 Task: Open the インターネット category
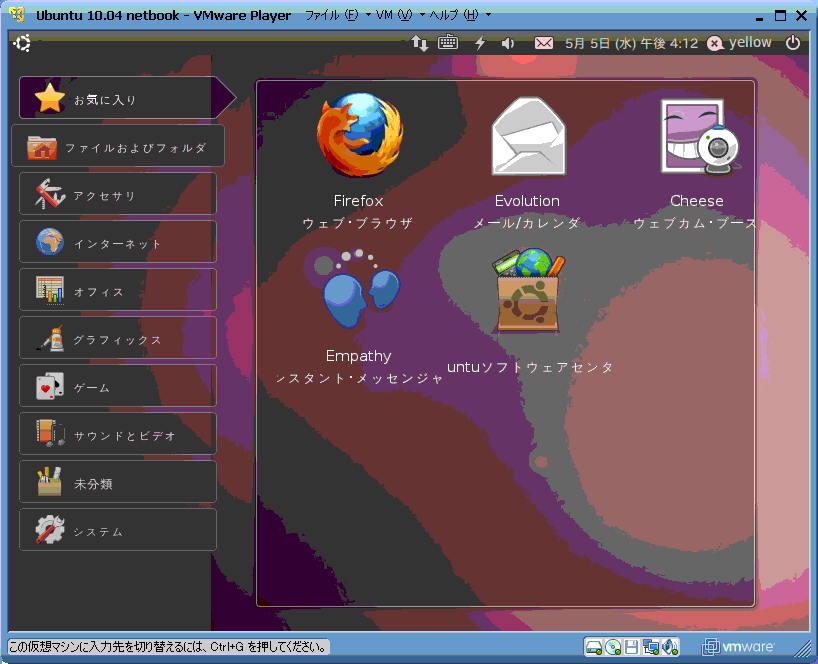pos(118,242)
